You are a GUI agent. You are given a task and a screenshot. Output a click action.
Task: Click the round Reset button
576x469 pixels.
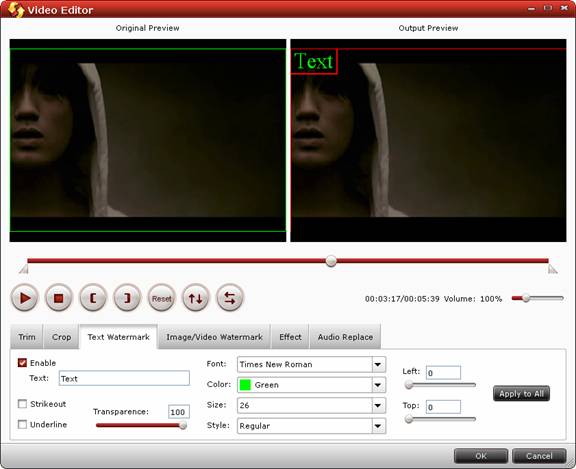point(161,298)
